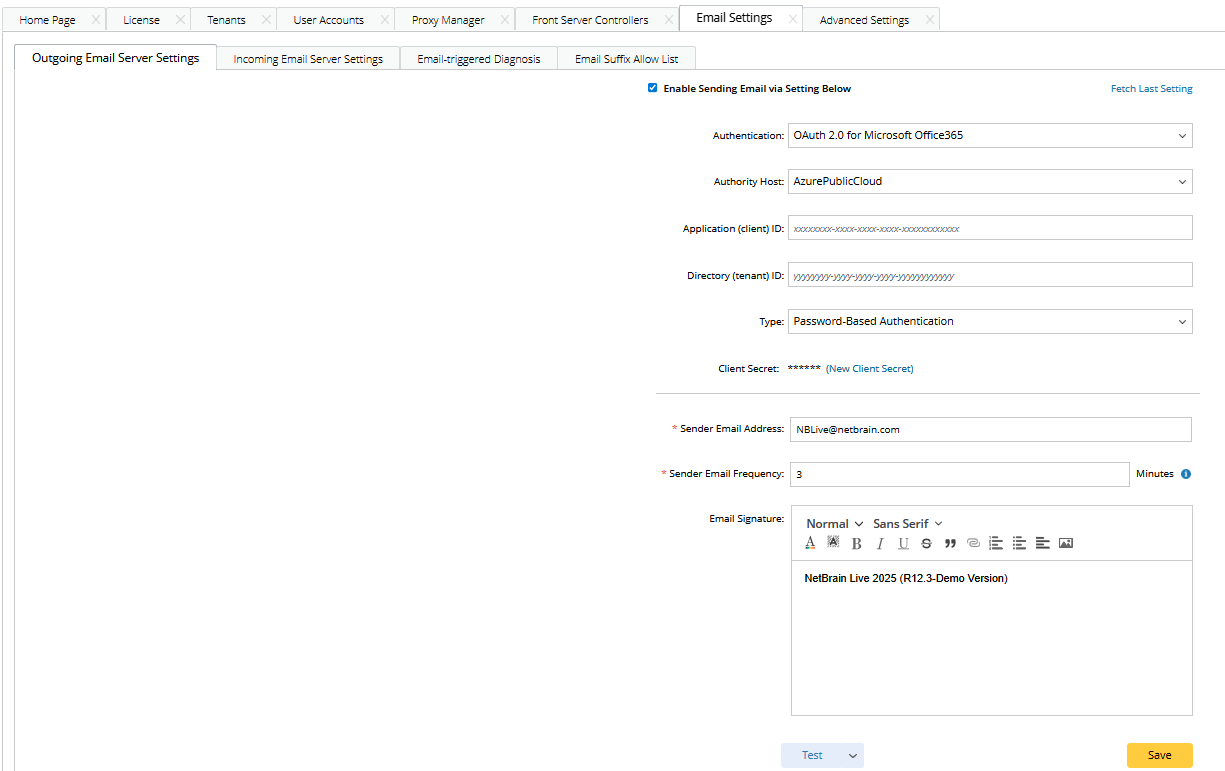
Task: Insert an image into the email signature
Action: click(x=1066, y=544)
